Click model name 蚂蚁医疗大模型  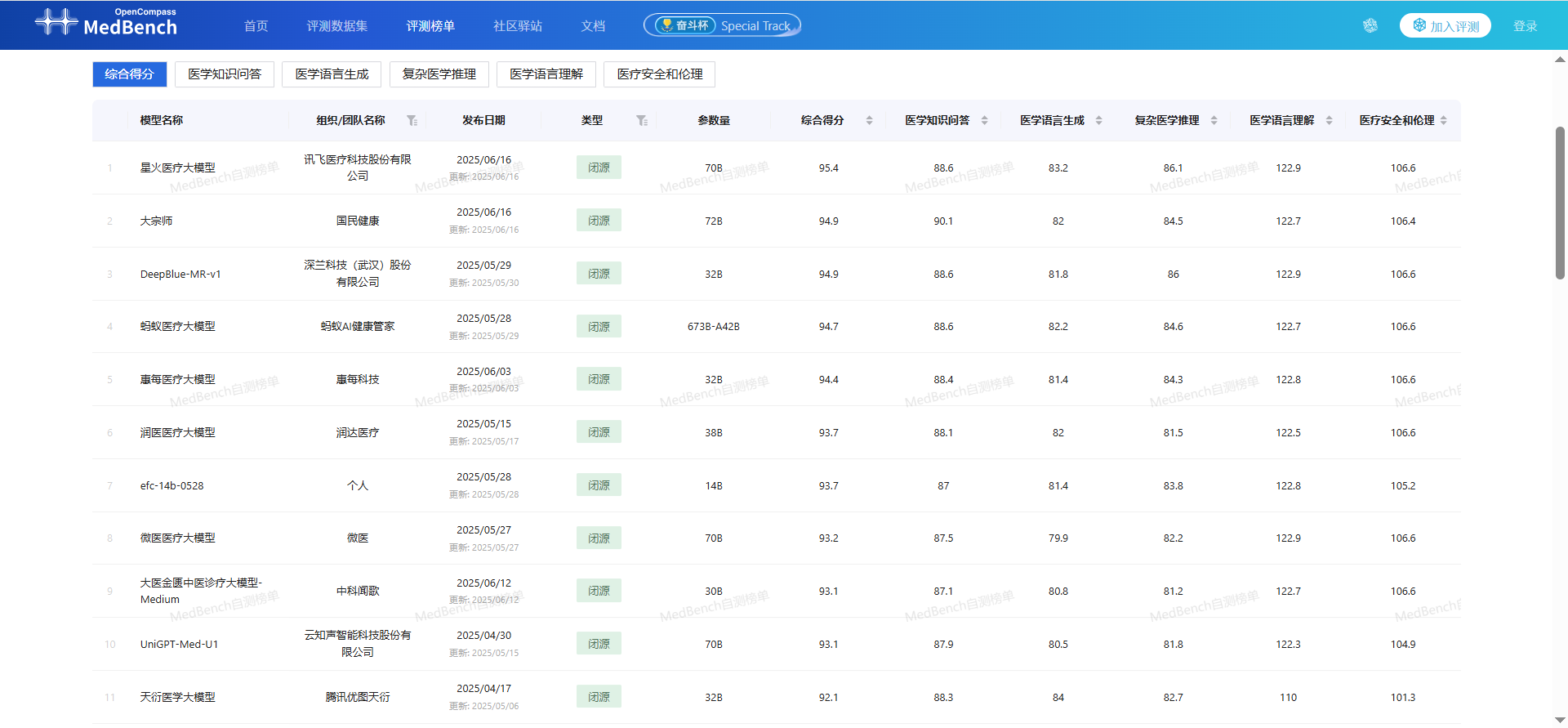tap(178, 327)
